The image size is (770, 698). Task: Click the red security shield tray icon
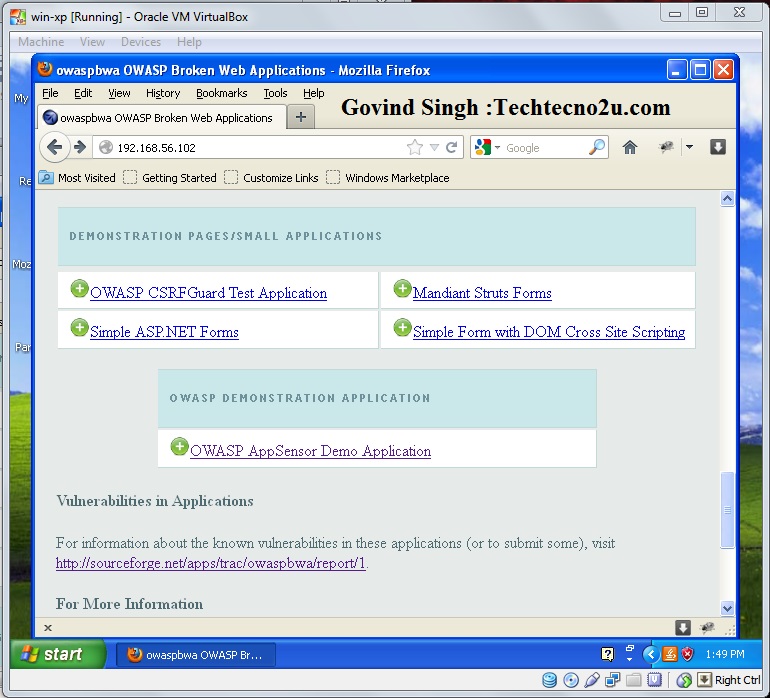688,654
